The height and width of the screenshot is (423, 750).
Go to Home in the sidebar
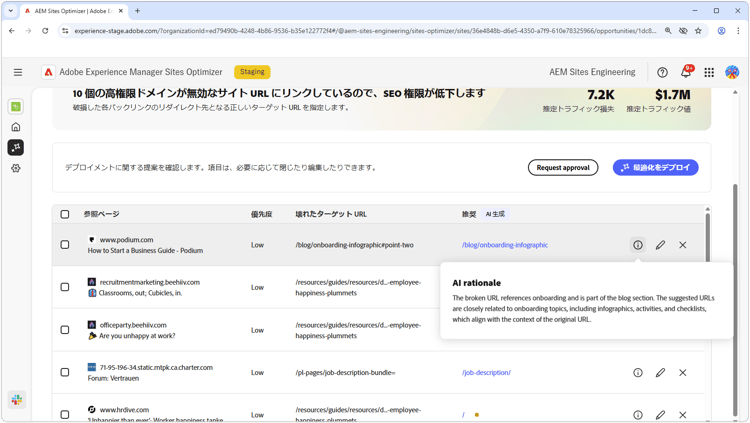coord(16,127)
